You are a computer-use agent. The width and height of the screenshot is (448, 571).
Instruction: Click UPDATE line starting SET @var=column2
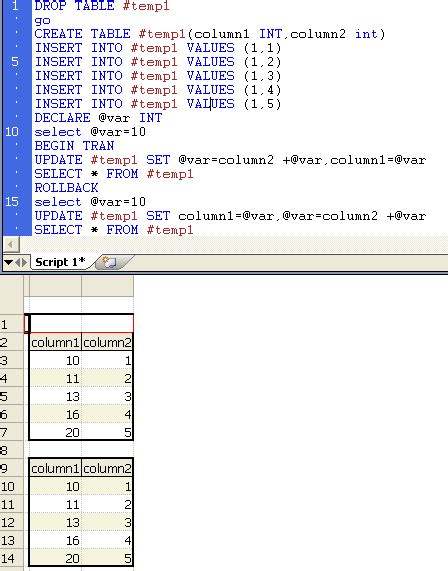[x=230, y=160]
